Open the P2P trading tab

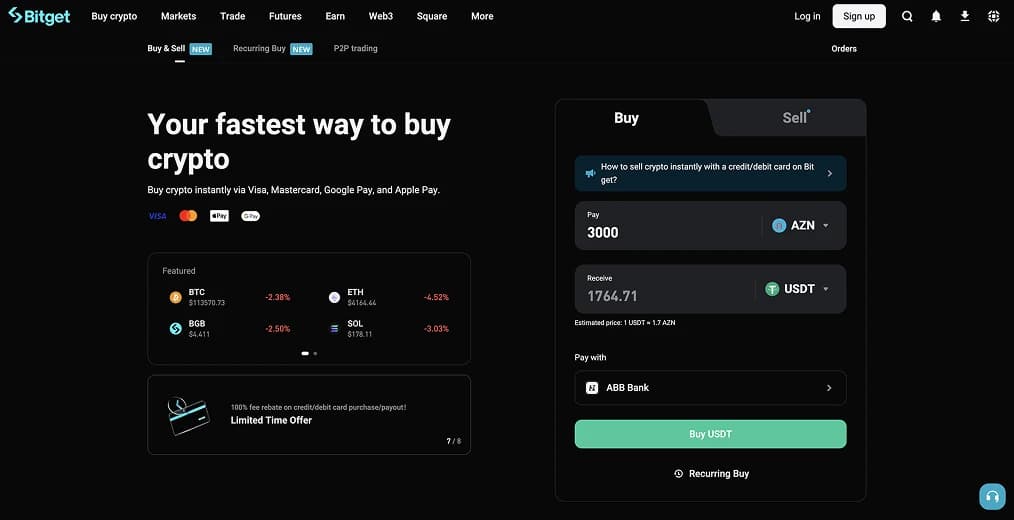tap(355, 49)
